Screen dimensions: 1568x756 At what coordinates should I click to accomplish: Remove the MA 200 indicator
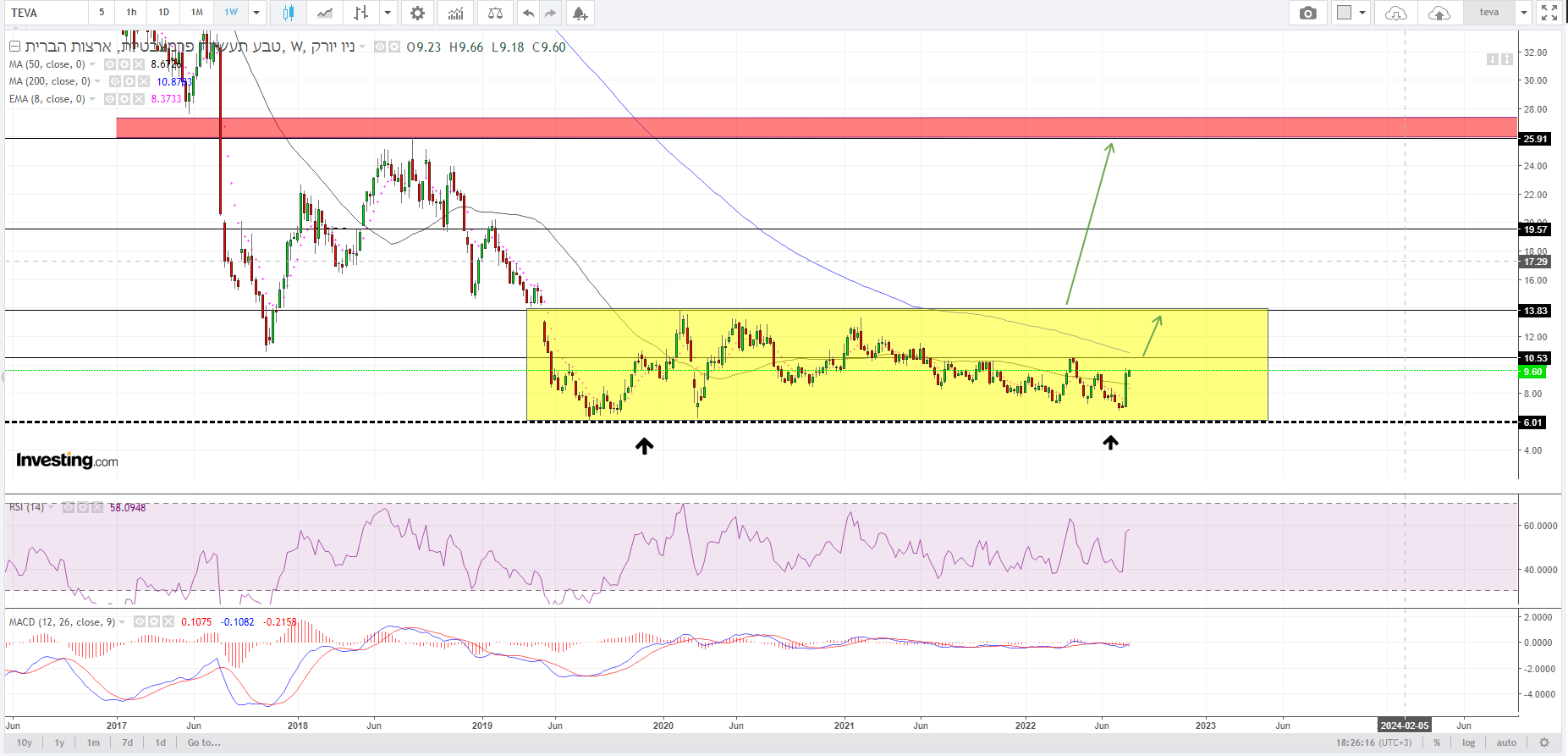click(144, 81)
